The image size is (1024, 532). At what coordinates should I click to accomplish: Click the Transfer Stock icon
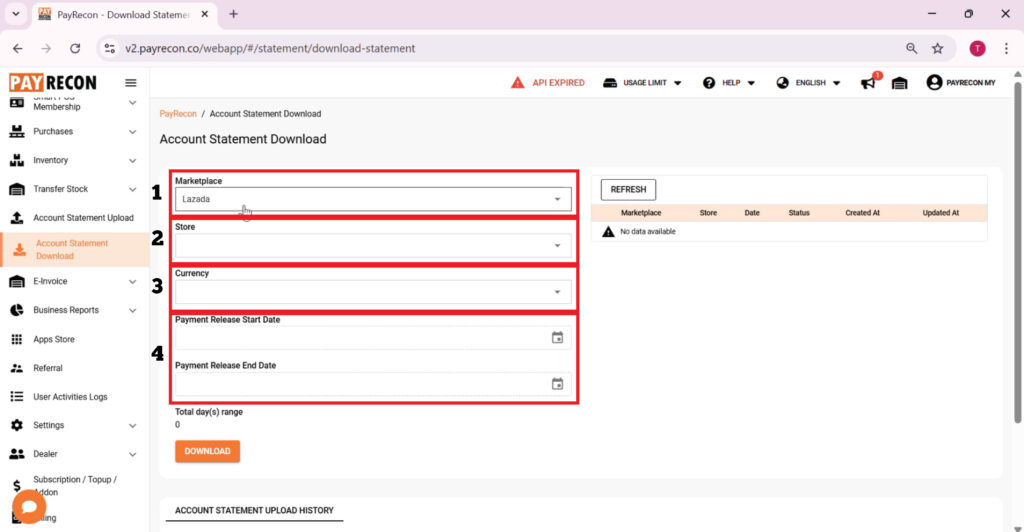[17, 189]
